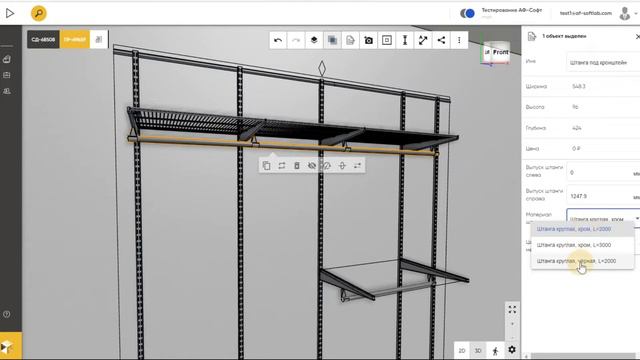Activate the vertical dimension ruler tool
Screen dimensions: 640x360
point(405,40)
